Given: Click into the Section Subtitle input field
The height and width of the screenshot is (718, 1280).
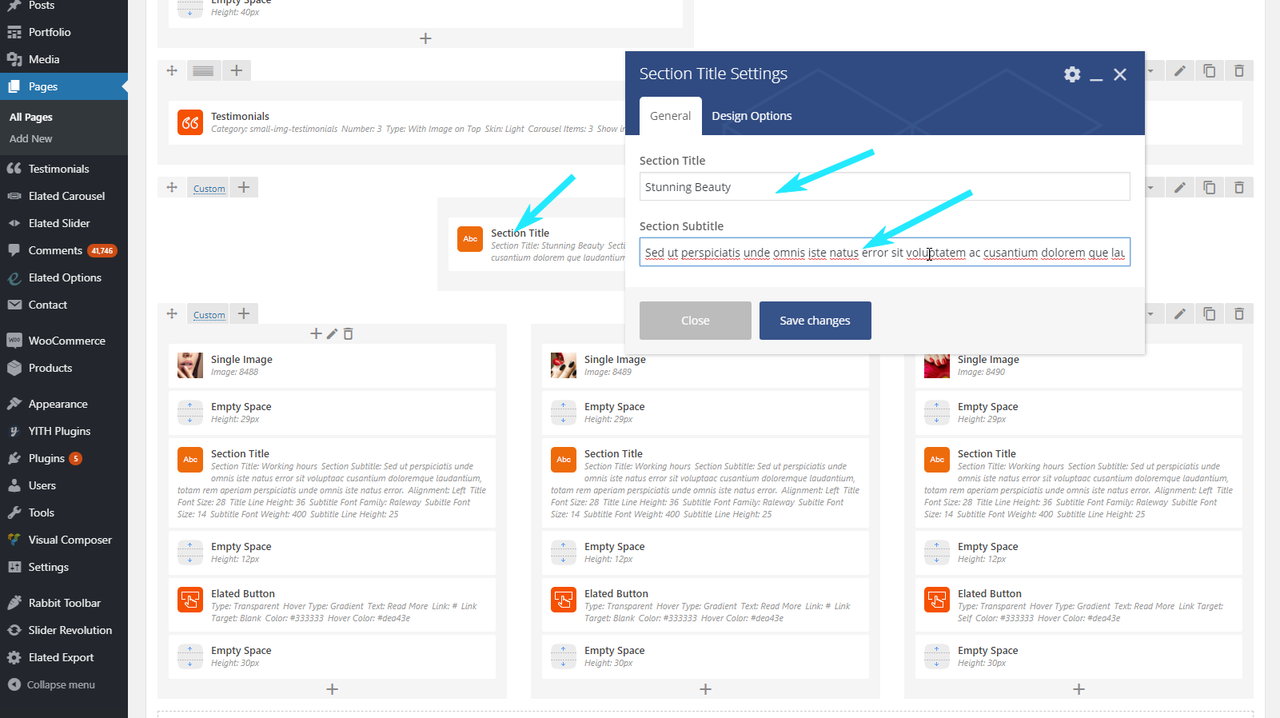Looking at the screenshot, I should pyautogui.click(x=885, y=253).
